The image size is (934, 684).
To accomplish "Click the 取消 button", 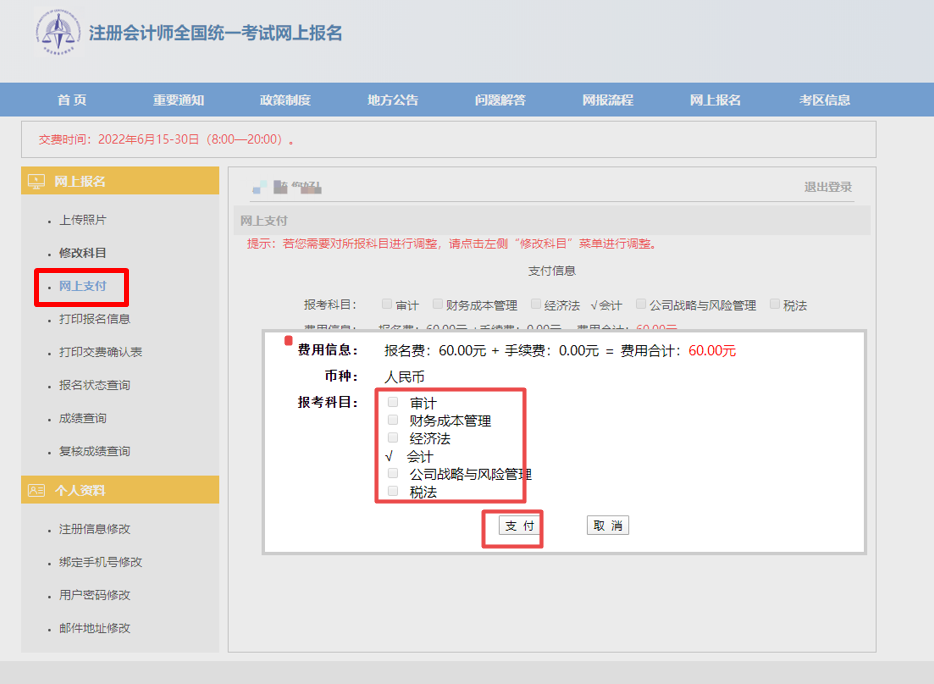I will pos(607,526).
